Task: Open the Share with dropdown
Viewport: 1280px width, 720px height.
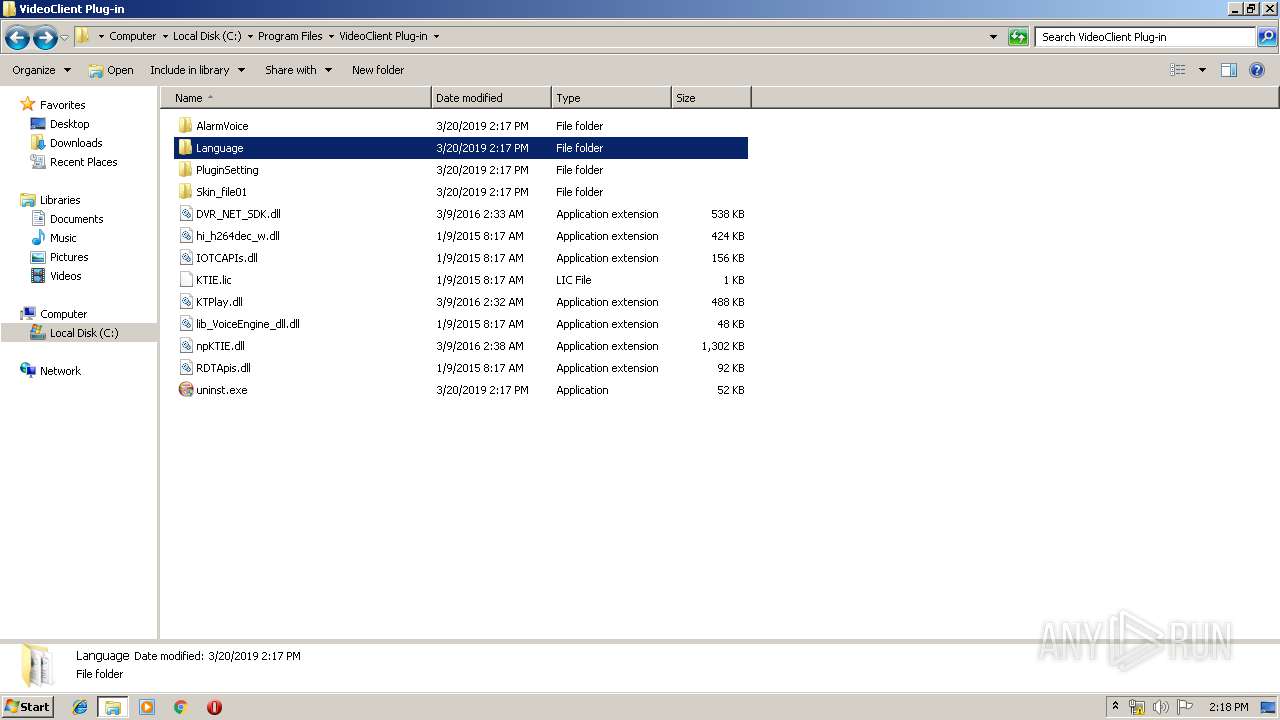Action: (298, 70)
